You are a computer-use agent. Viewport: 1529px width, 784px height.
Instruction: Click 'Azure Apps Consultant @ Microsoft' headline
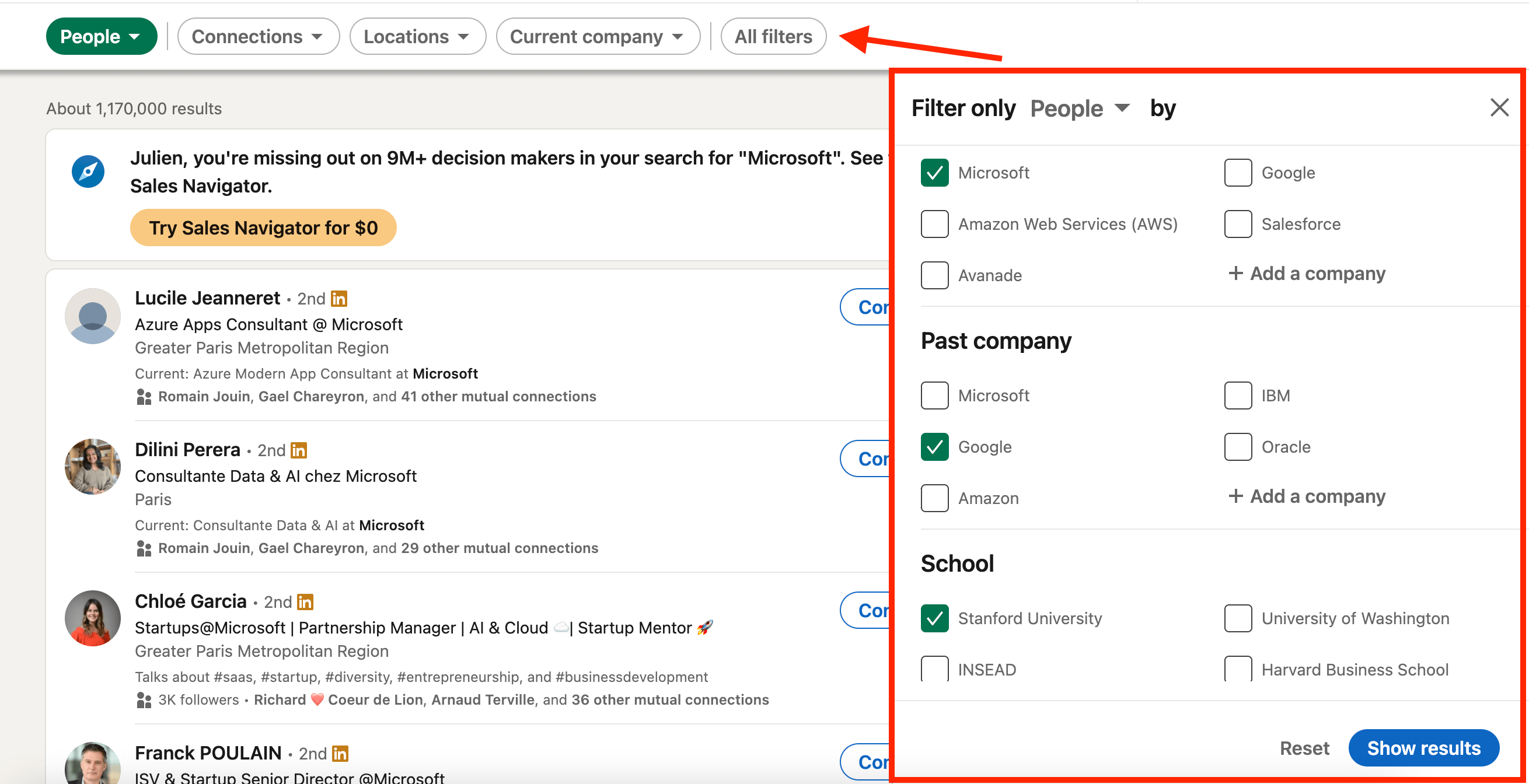pyautogui.click(x=268, y=325)
